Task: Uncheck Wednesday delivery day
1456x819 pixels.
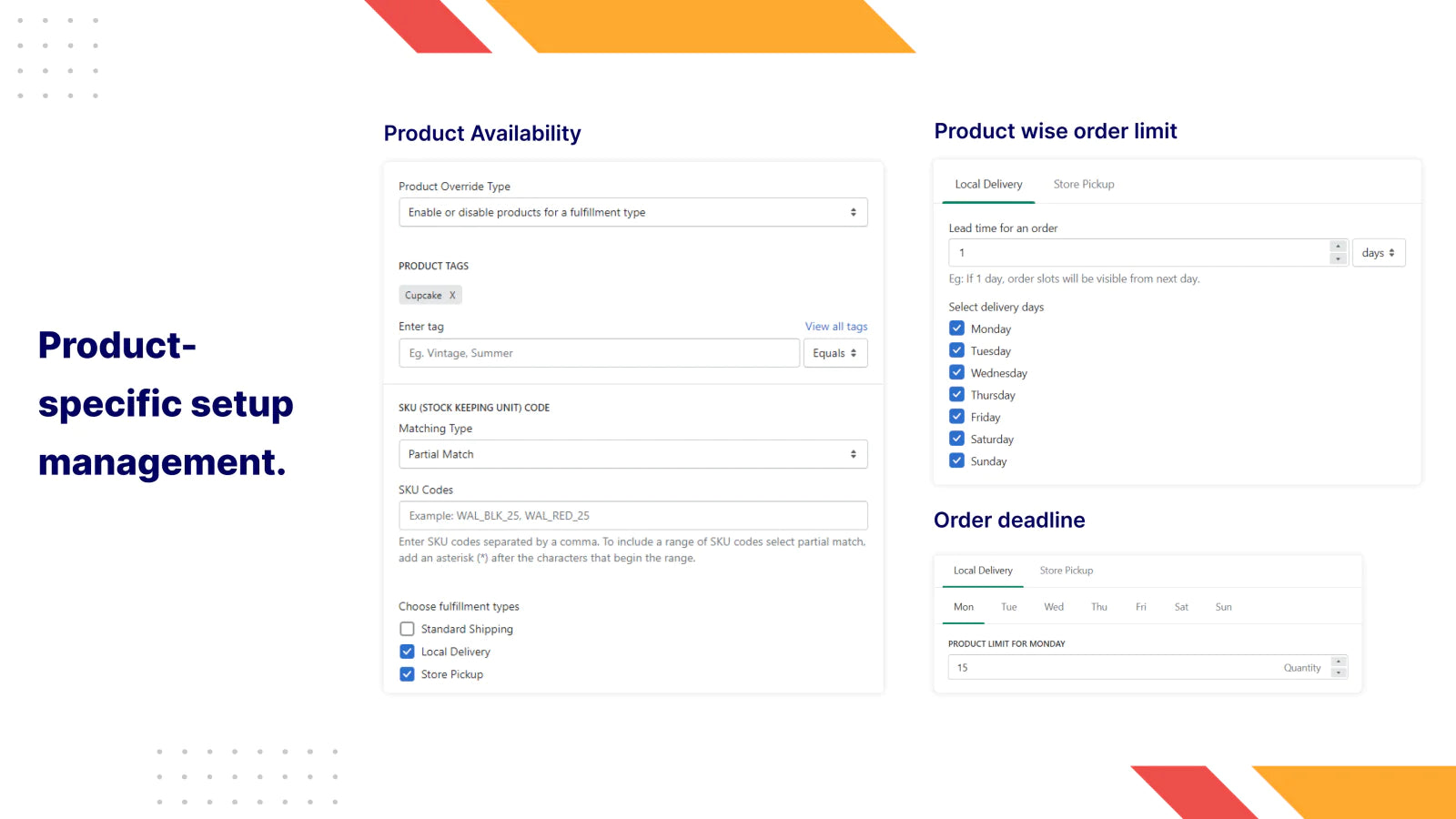Action: click(x=956, y=371)
